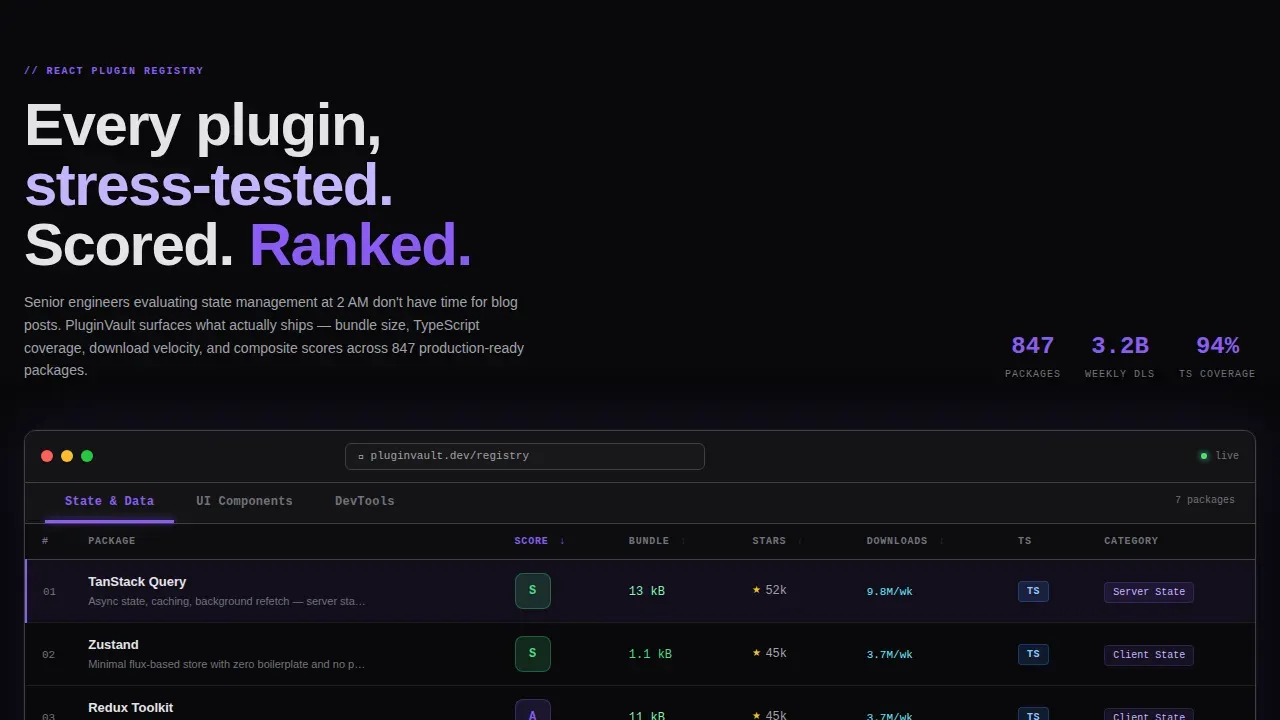Viewport: 1280px width, 720px height.
Task: Click the 'live' status label
Action: pyautogui.click(x=1227, y=456)
